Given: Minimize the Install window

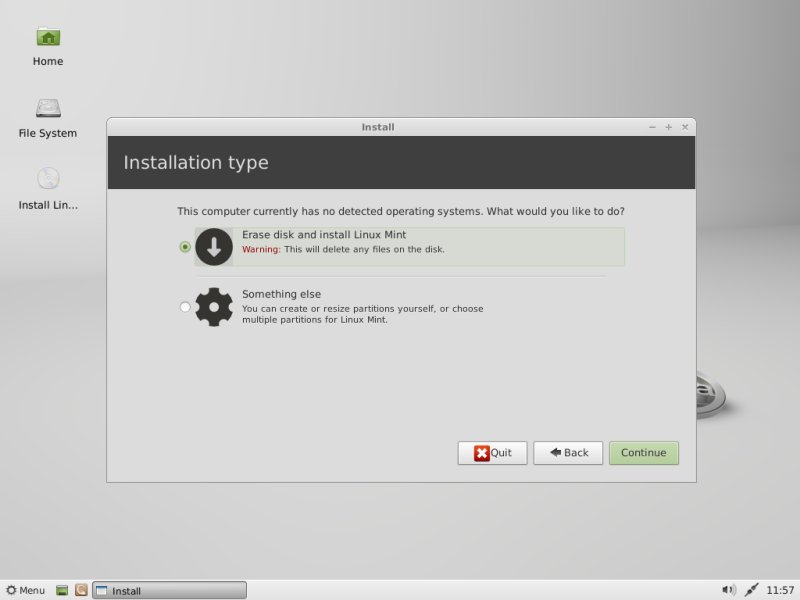Looking at the screenshot, I should 652,127.
